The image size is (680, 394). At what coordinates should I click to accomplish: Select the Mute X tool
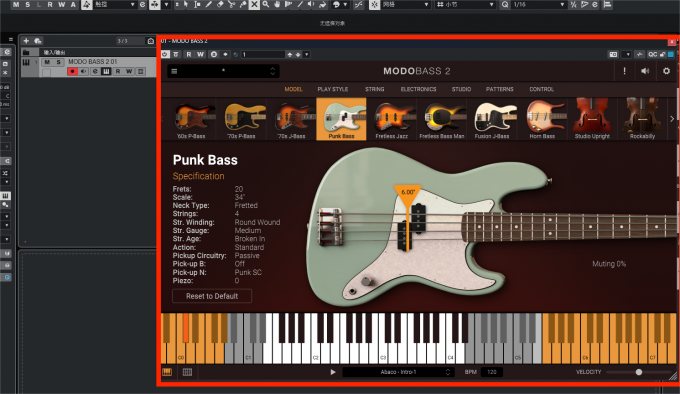tap(254, 4)
